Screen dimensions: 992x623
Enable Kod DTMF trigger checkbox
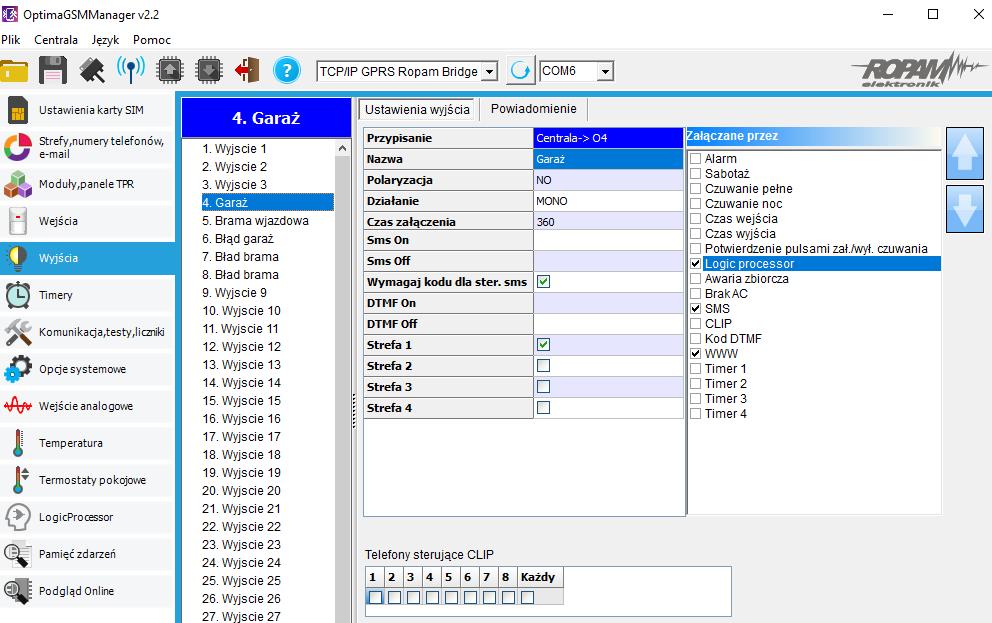(x=695, y=338)
